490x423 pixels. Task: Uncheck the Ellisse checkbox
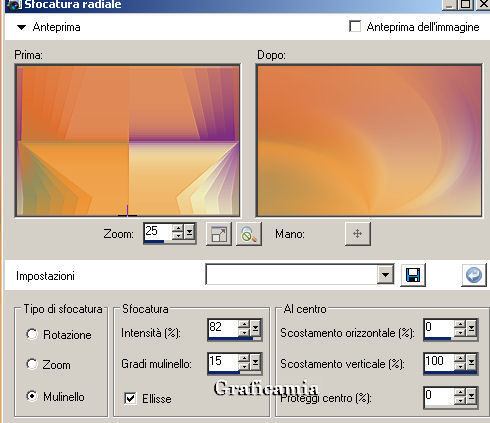pos(130,398)
